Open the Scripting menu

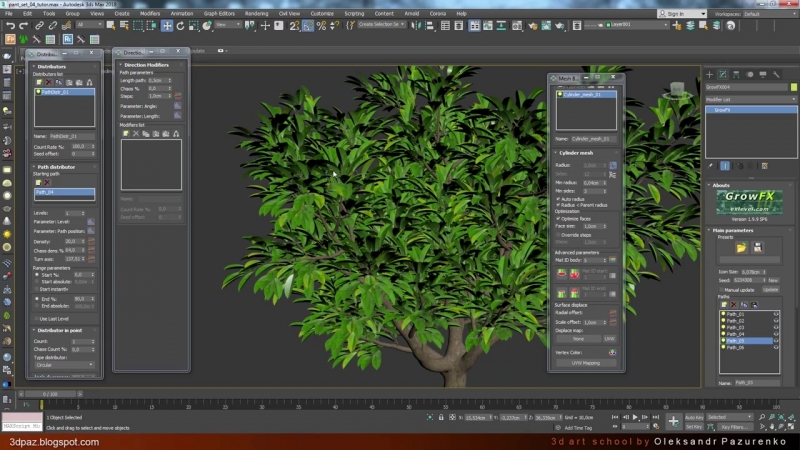(354, 14)
